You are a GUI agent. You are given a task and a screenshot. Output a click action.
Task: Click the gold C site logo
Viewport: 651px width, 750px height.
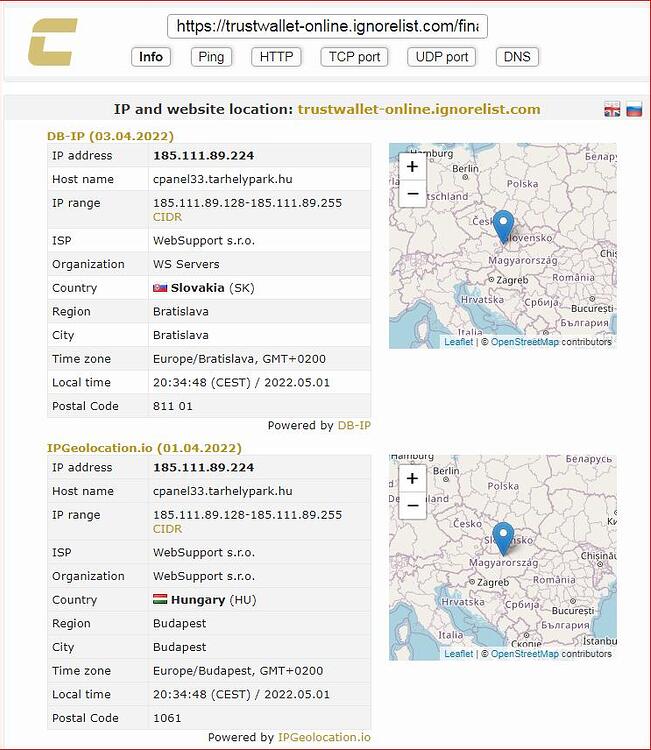tap(53, 42)
